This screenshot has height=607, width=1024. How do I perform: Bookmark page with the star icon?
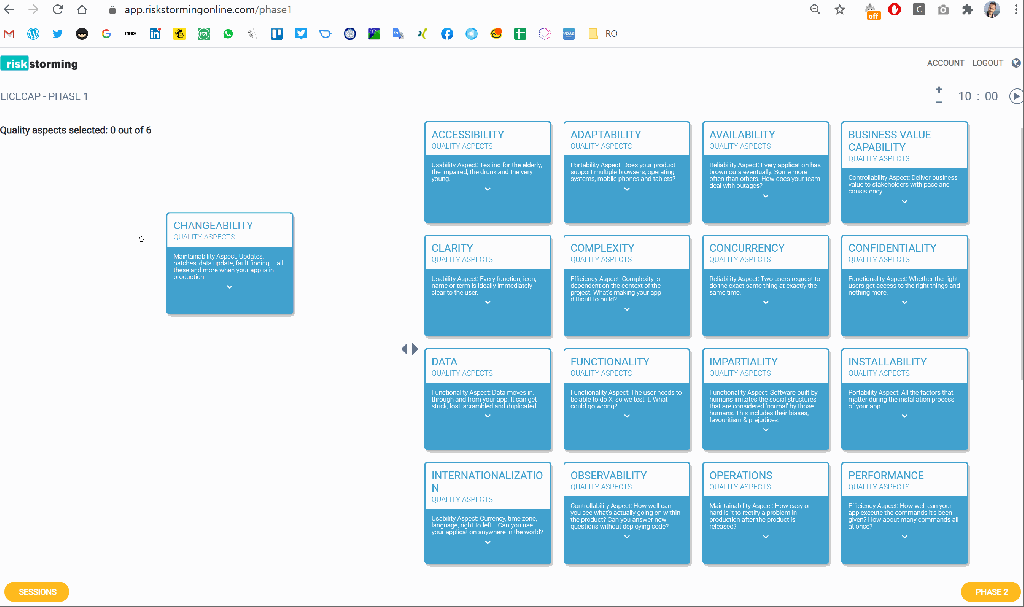tap(840, 9)
